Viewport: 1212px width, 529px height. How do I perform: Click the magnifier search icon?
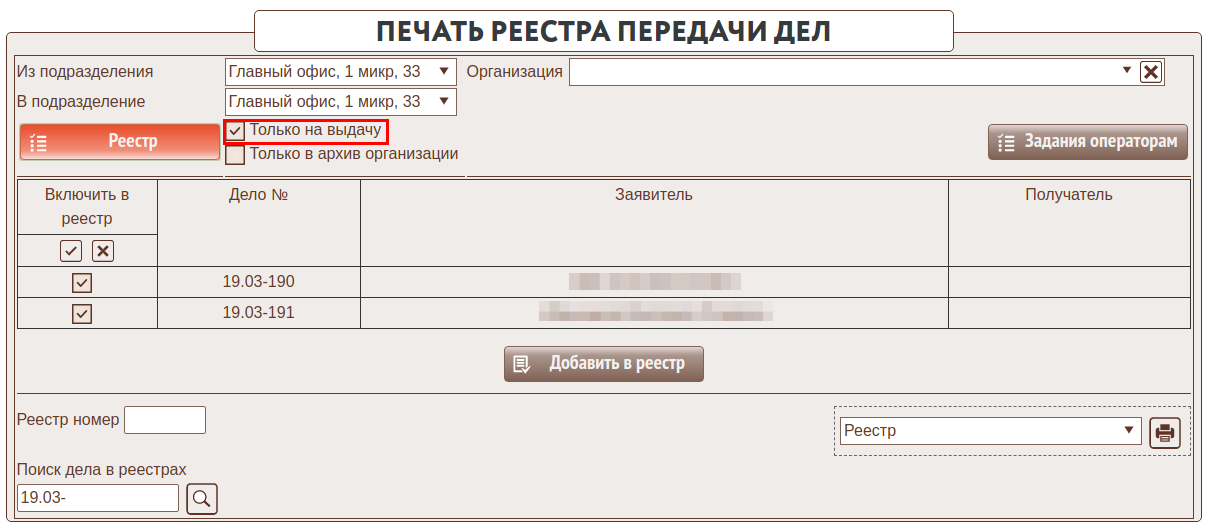click(202, 498)
